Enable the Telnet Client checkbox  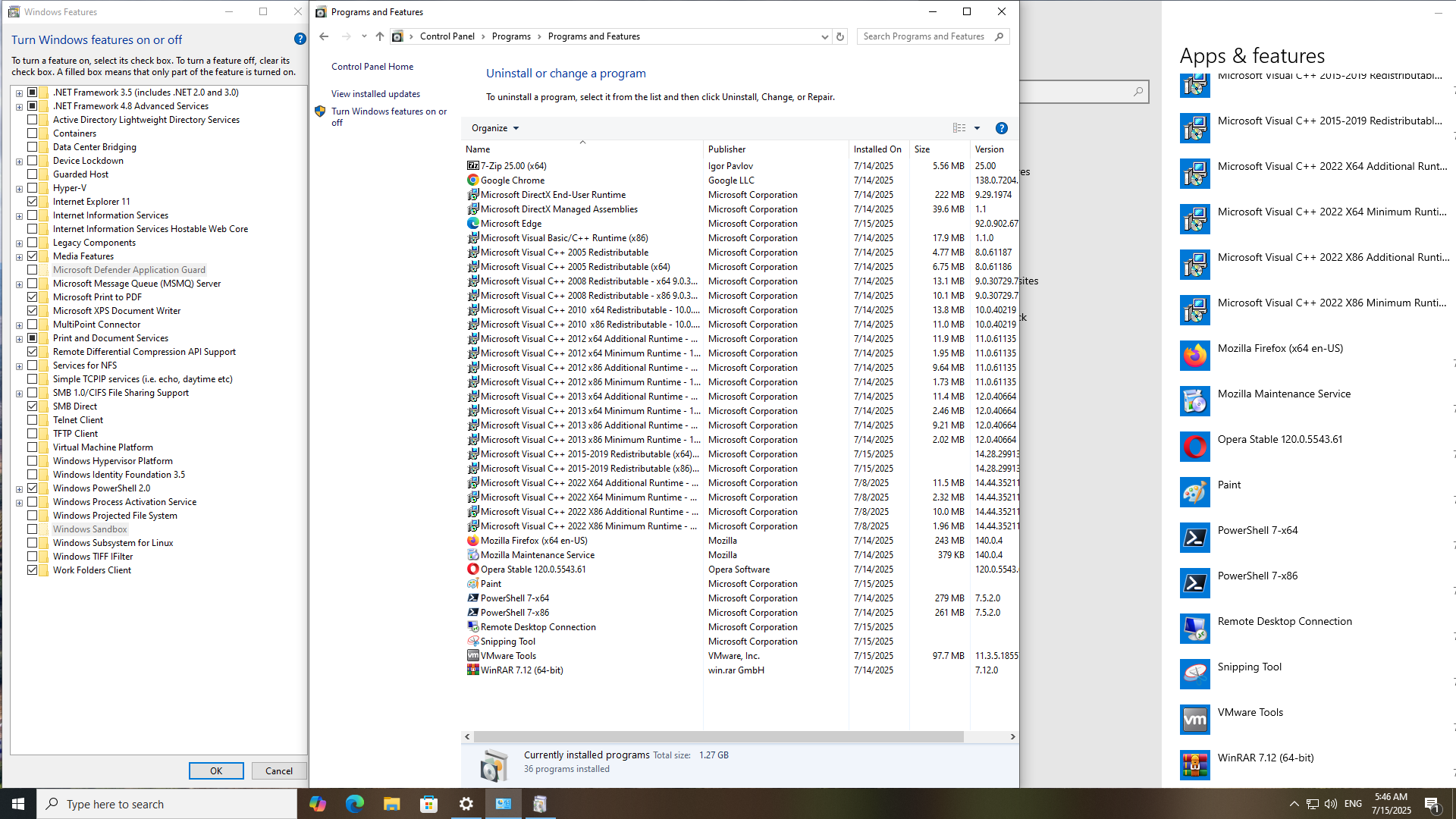(x=32, y=420)
